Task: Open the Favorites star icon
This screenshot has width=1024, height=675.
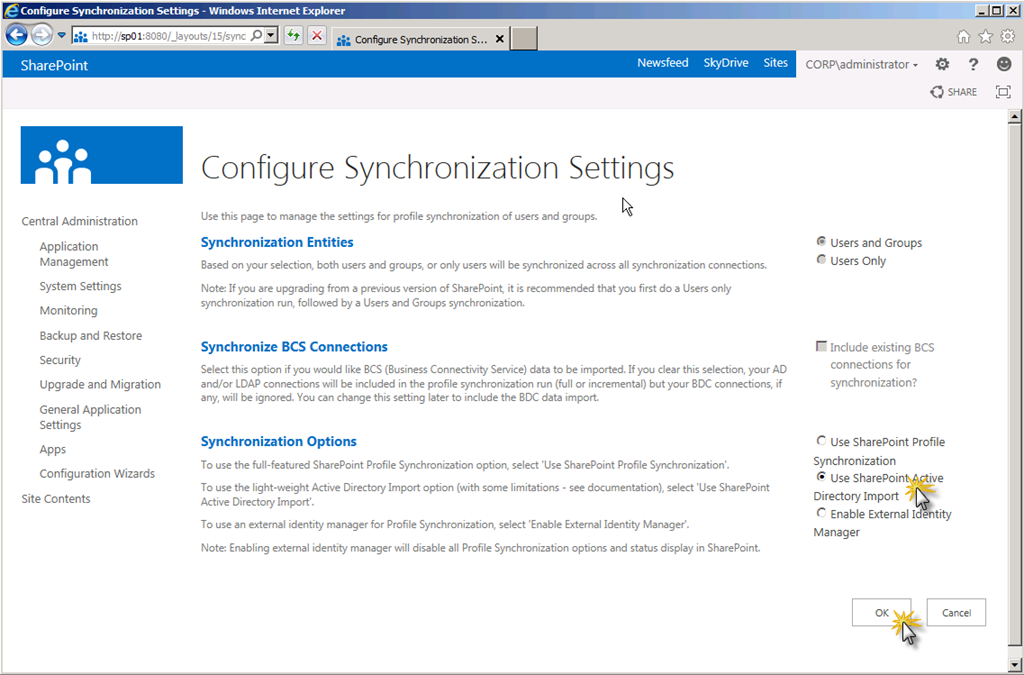Action: [x=985, y=37]
